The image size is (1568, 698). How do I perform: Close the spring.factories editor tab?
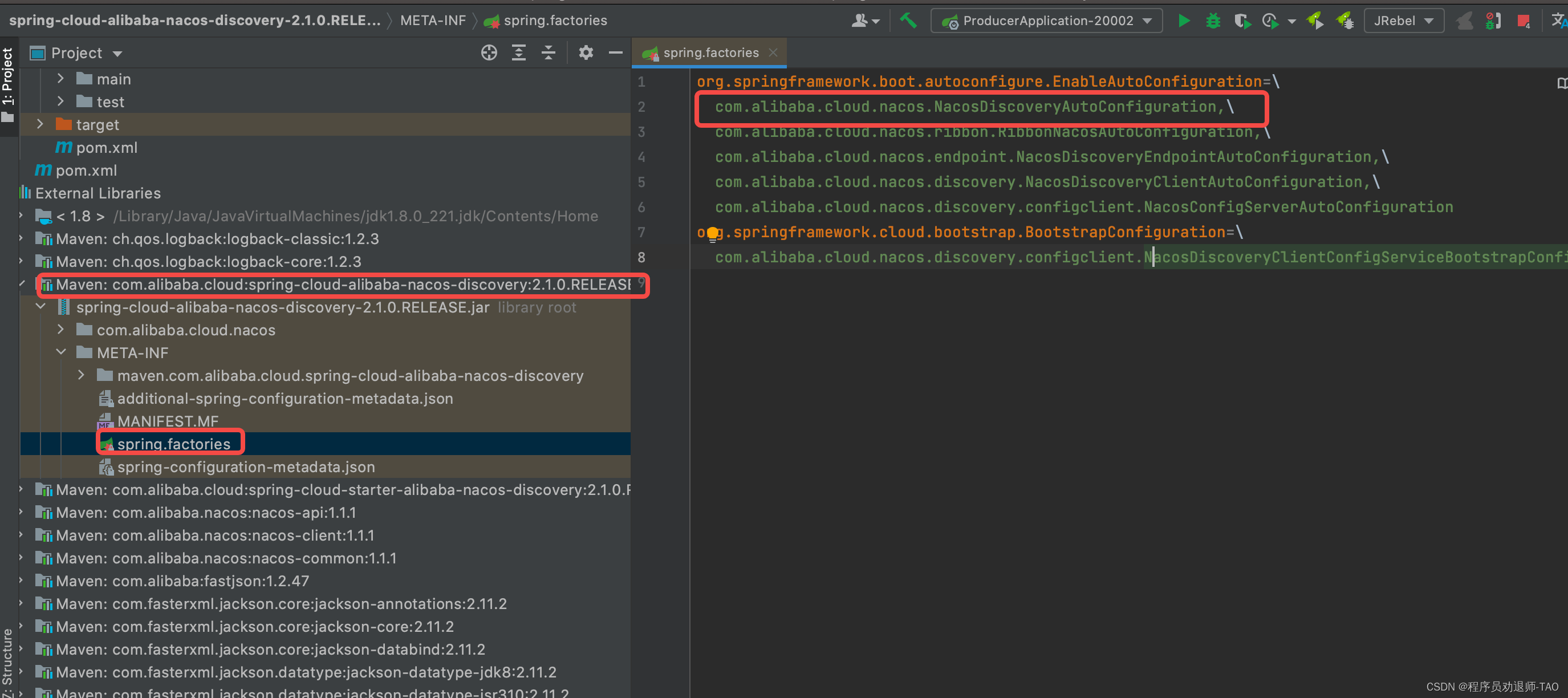coord(773,53)
